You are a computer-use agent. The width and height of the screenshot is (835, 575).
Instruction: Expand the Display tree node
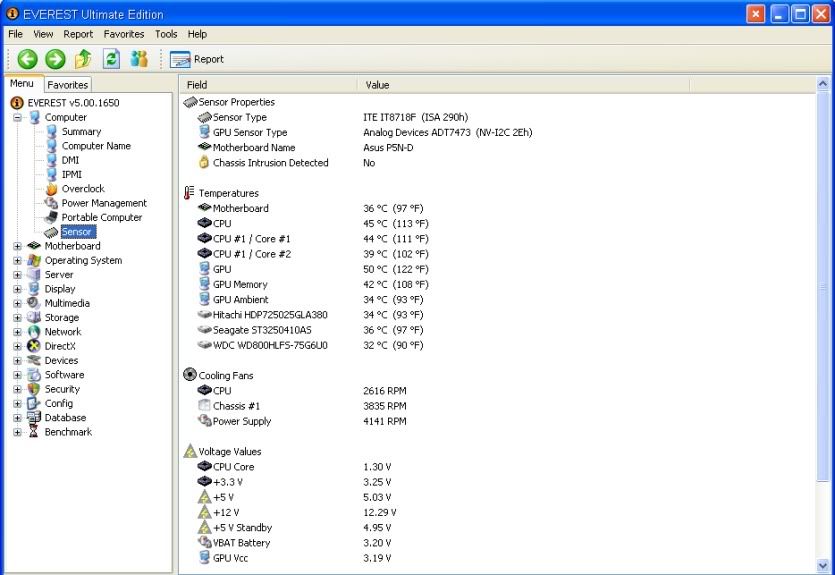click(x=18, y=289)
